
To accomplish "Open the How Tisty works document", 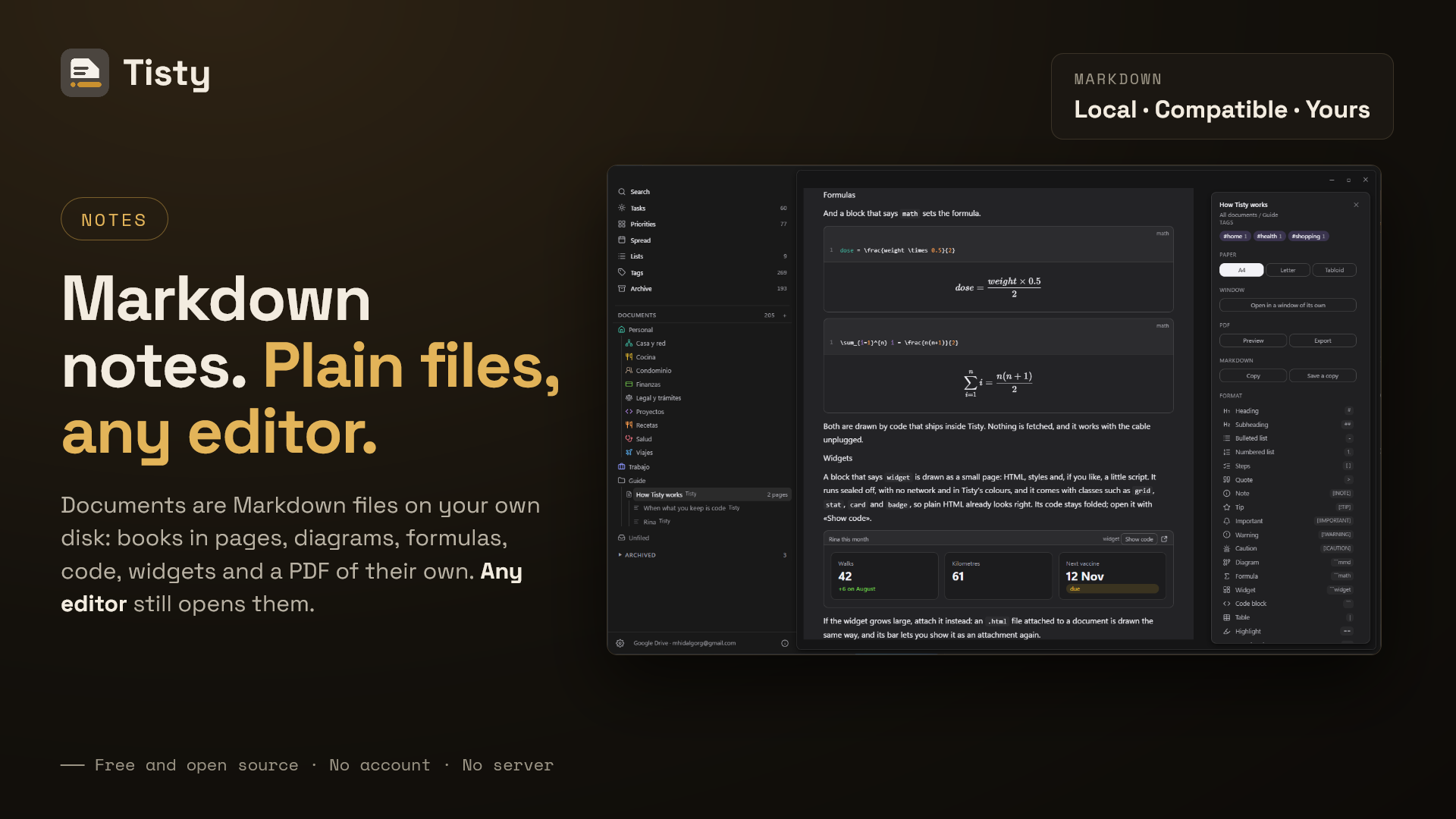I will pyautogui.click(x=707, y=494).
